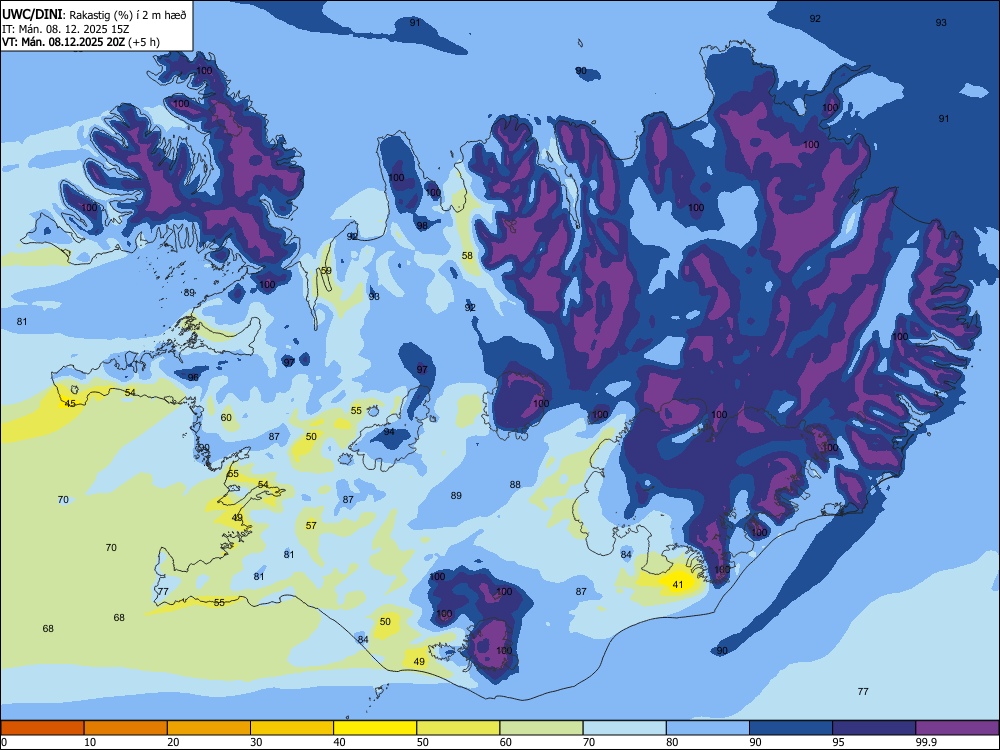Click the dark indigo 95–99.9 legend swatch
The image size is (1000, 750).
[874, 728]
